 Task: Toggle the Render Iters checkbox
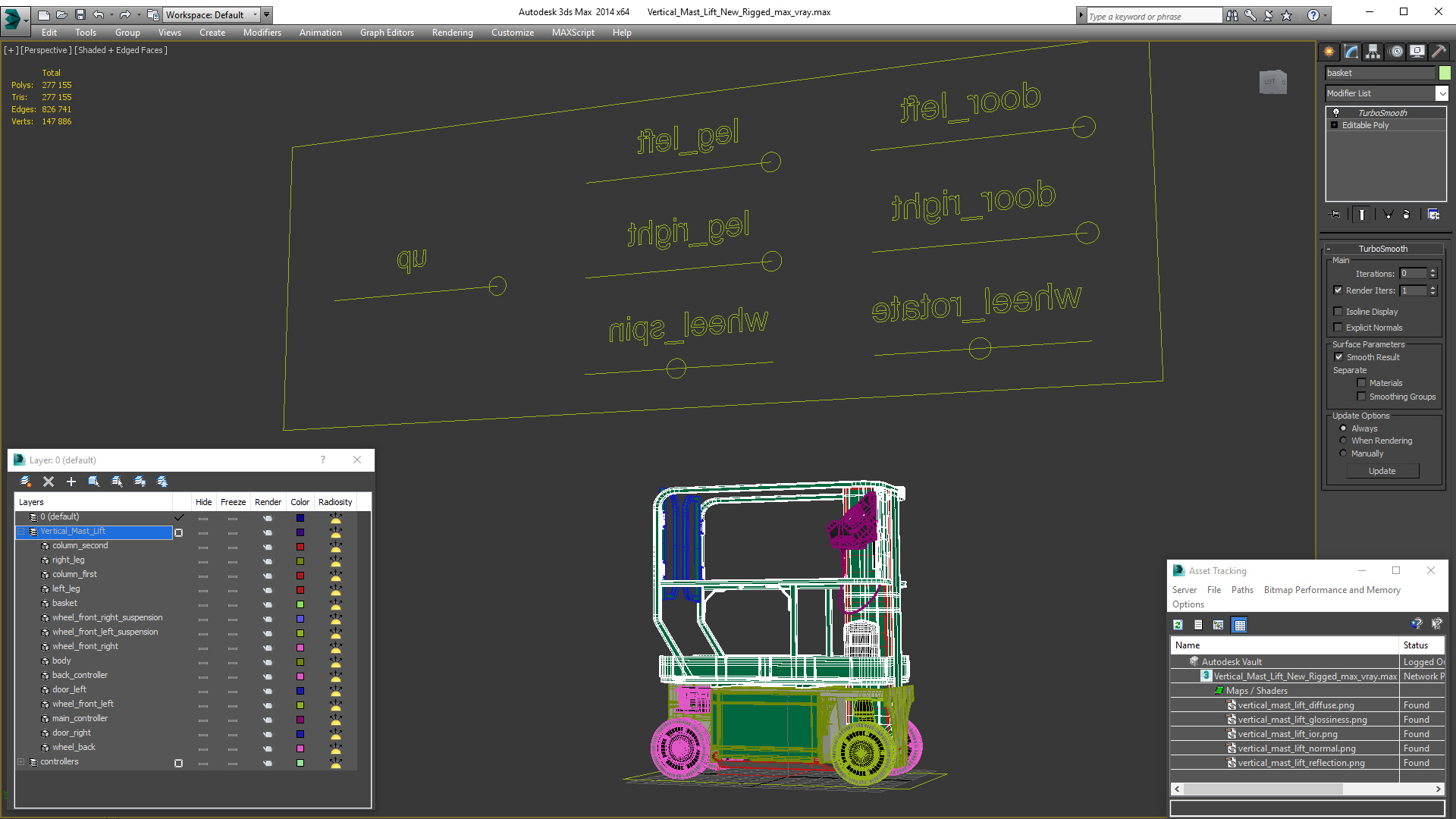pyautogui.click(x=1338, y=290)
